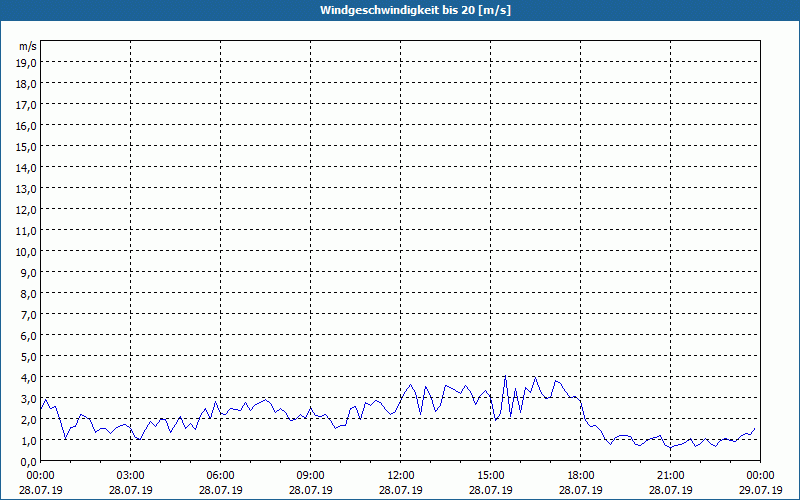Click the wind speed peak near 15:30
Viewport: 800px width, 500px height.
(x=505, y=377)
